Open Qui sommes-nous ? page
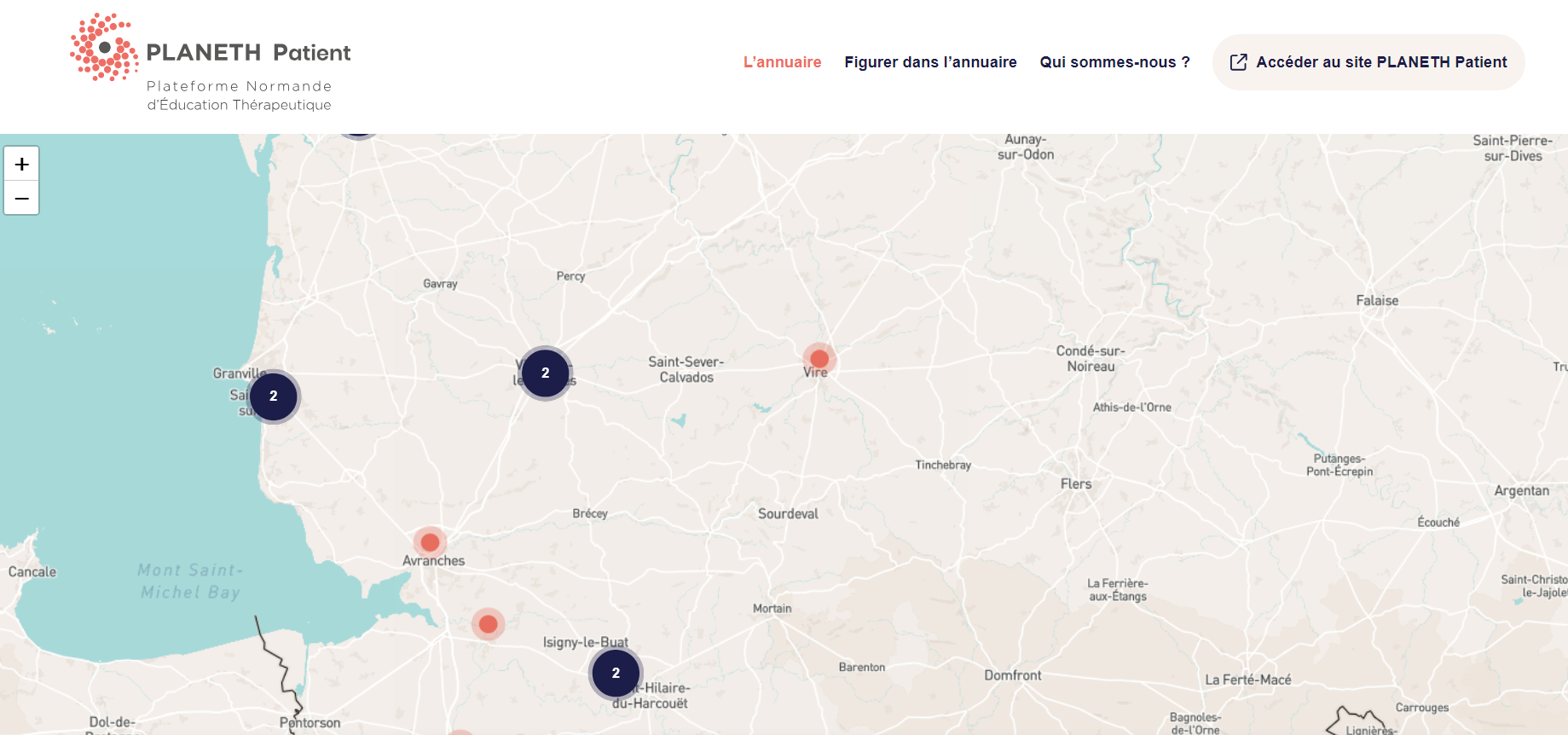The width and height of the screenshot is (1568, 735). click(1114, 62)
